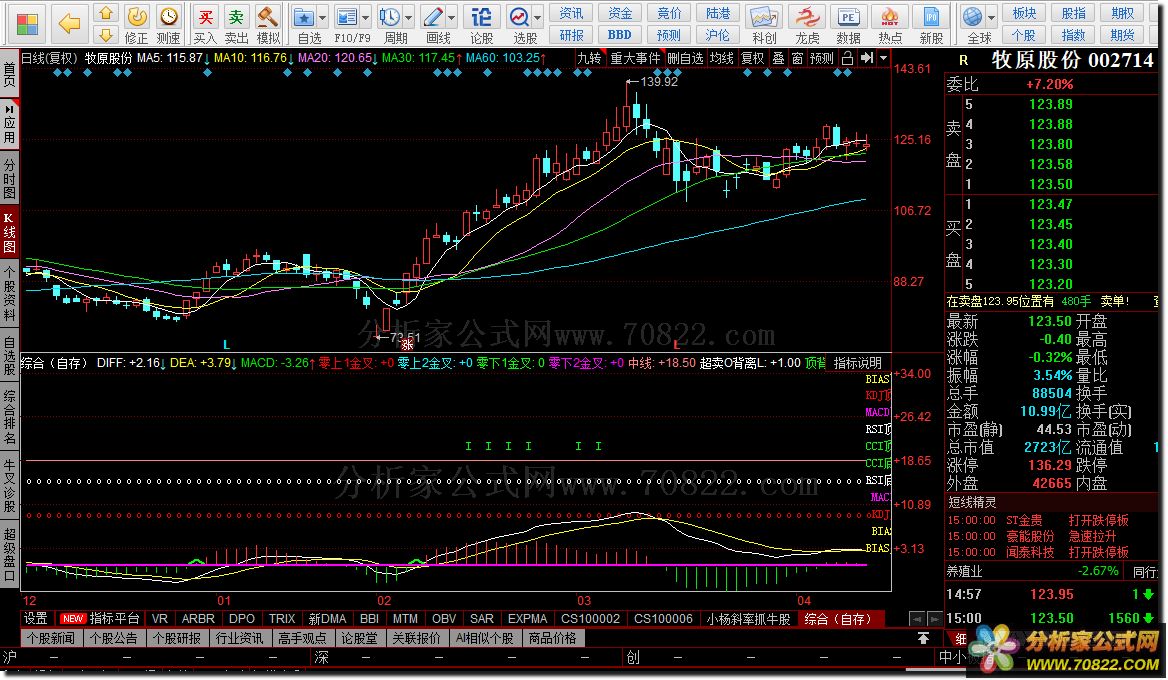1168x680 pixels.
Task: Expand the 画线 dropdown arrow
Action: (x=452, y=17)
